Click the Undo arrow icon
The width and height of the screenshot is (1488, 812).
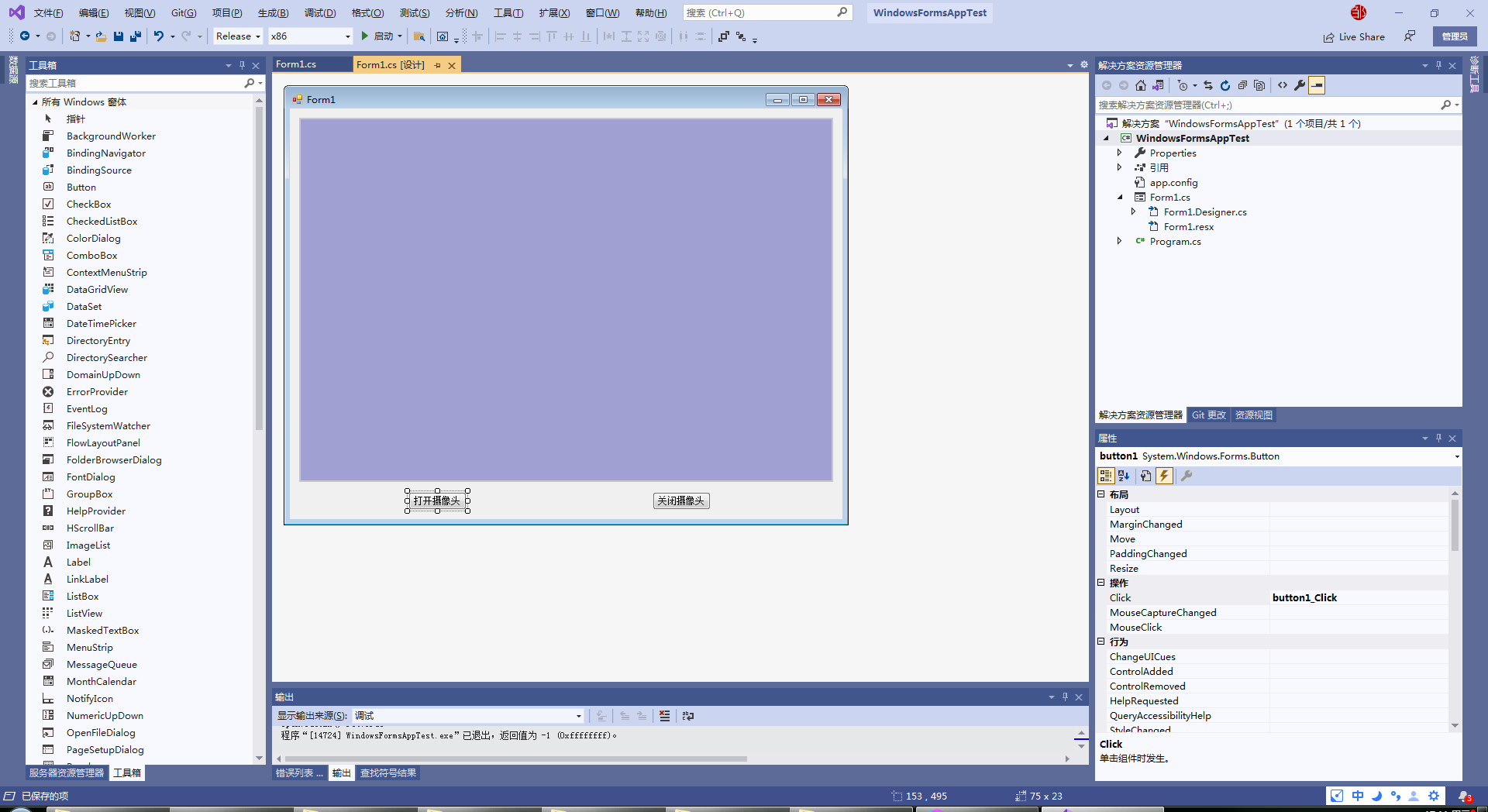point(159,36)
